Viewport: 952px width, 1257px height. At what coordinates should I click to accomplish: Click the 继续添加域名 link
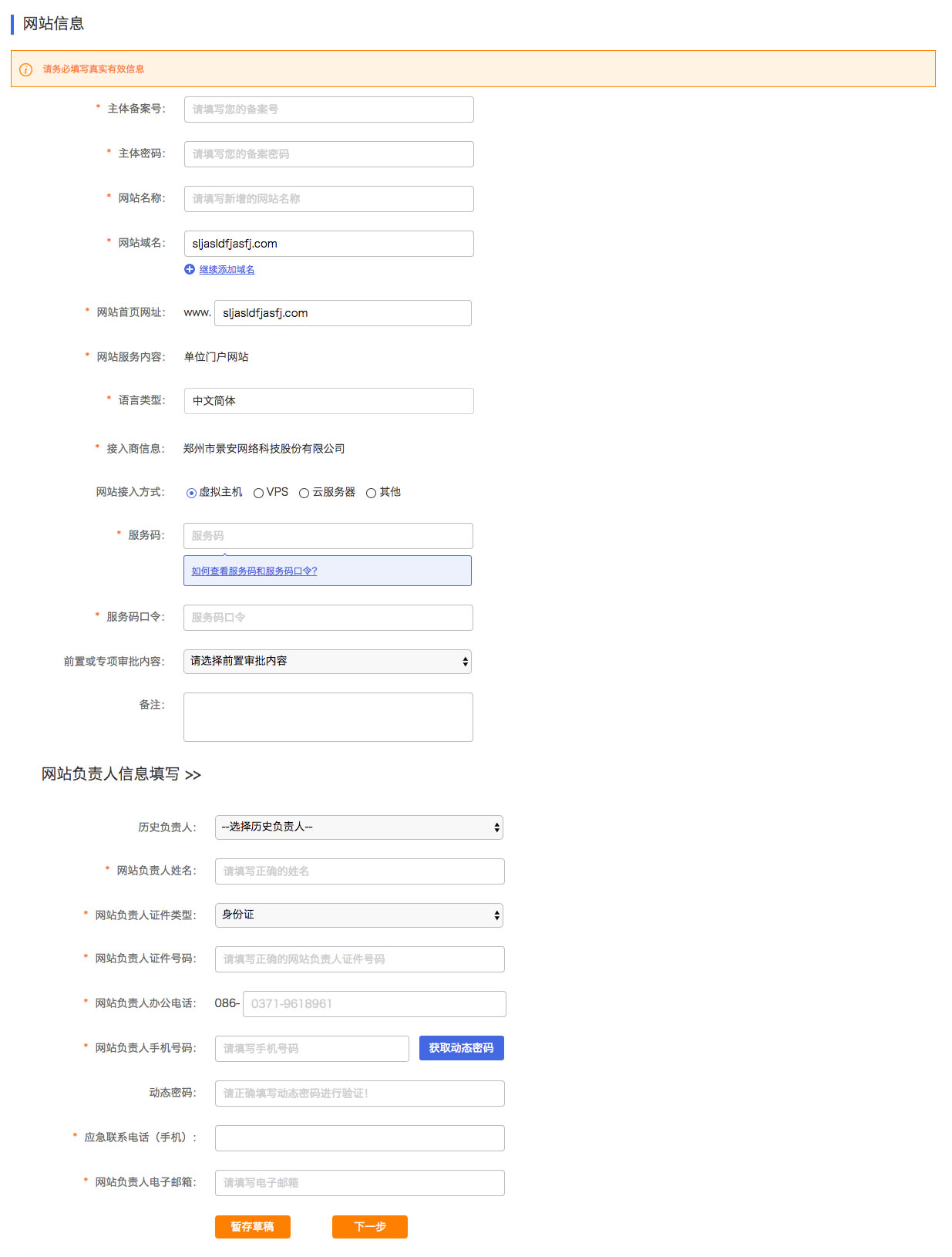click(x=227, y=270)
